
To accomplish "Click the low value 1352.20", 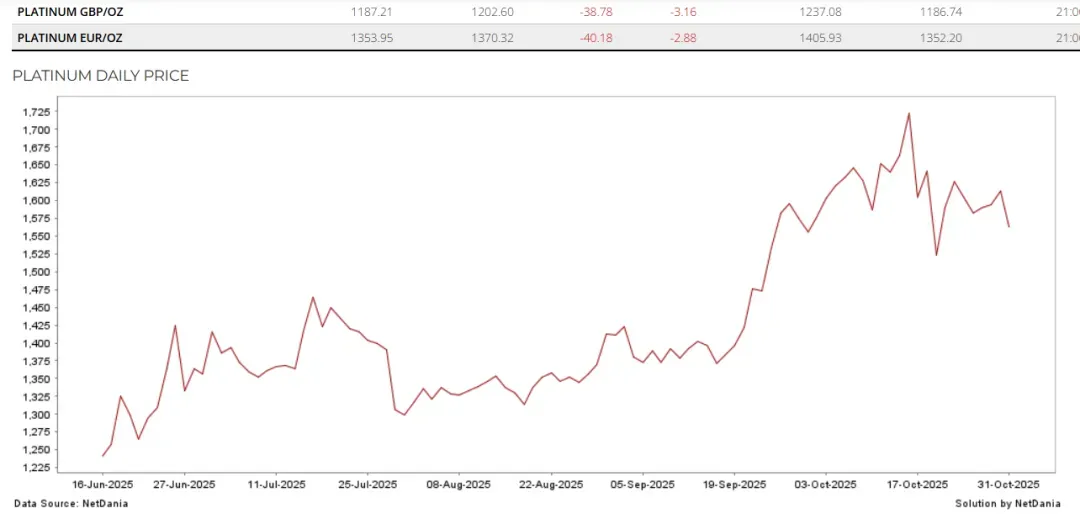I will point(941,38).
